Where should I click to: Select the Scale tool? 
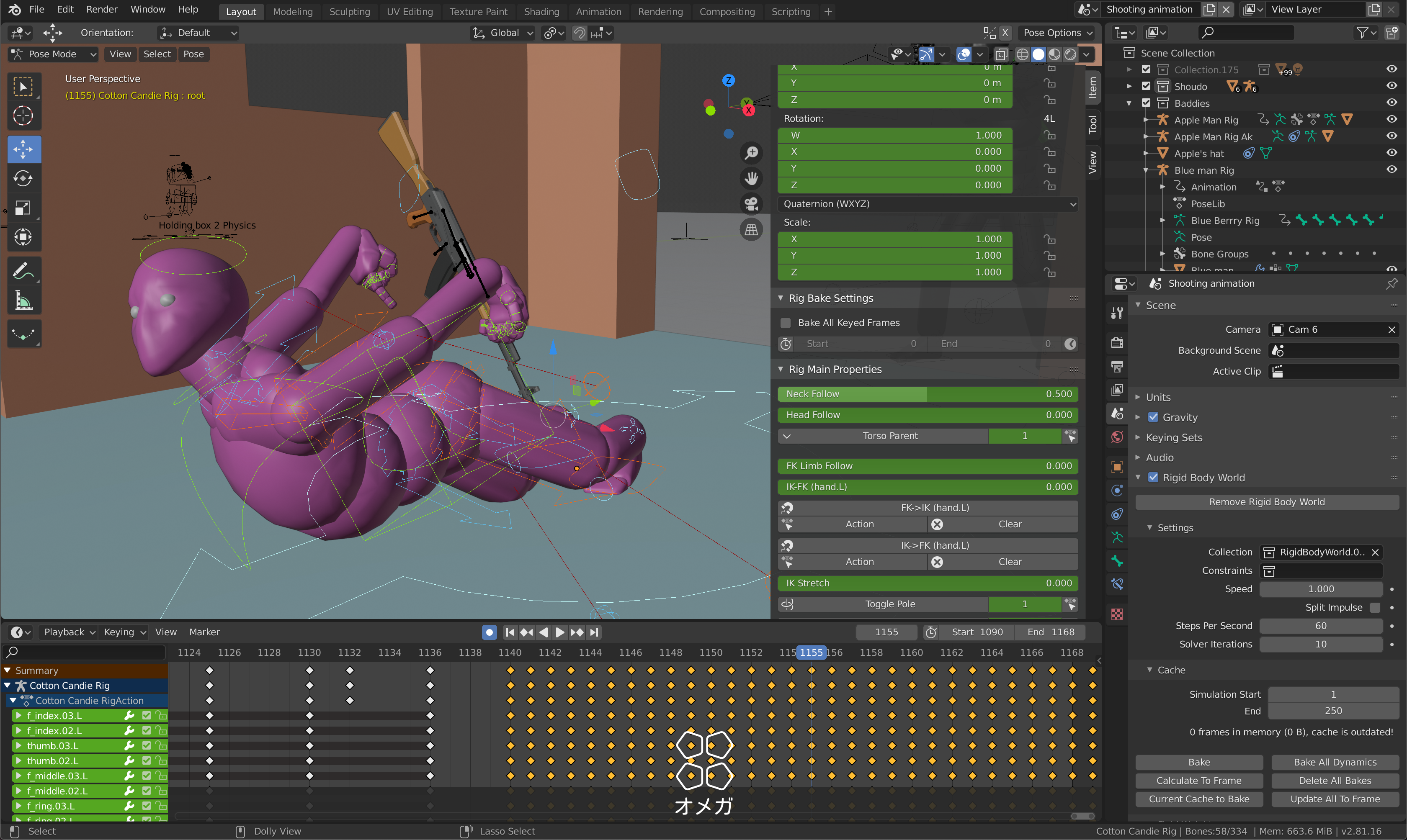[x=23, y=208]
